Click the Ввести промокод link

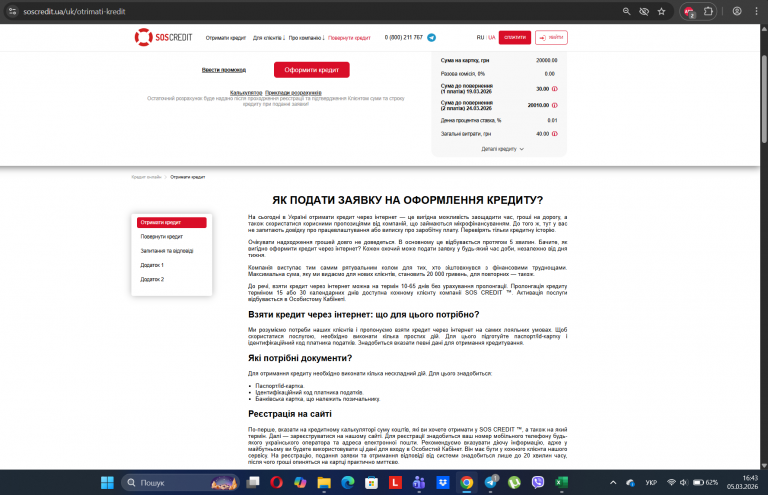pyautogui.click(x=224, y=70)
